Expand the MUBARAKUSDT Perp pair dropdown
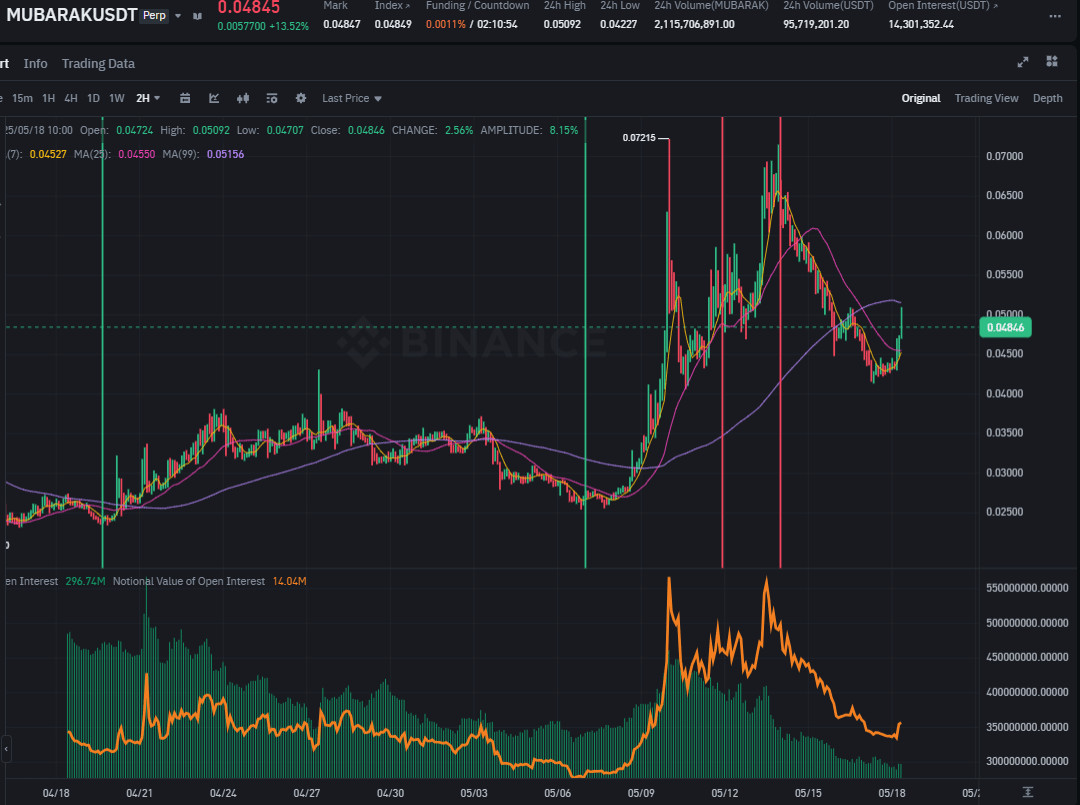1080x805 pixels. (x=178, y=16)
